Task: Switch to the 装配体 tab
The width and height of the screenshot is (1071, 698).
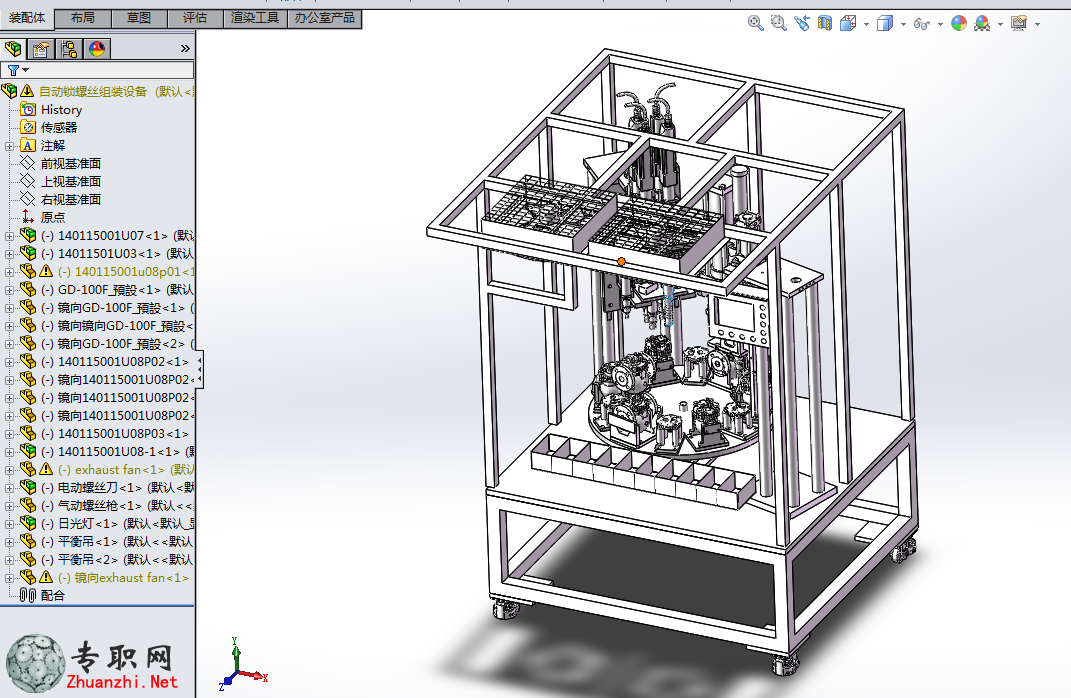Action: pos(27,18)
